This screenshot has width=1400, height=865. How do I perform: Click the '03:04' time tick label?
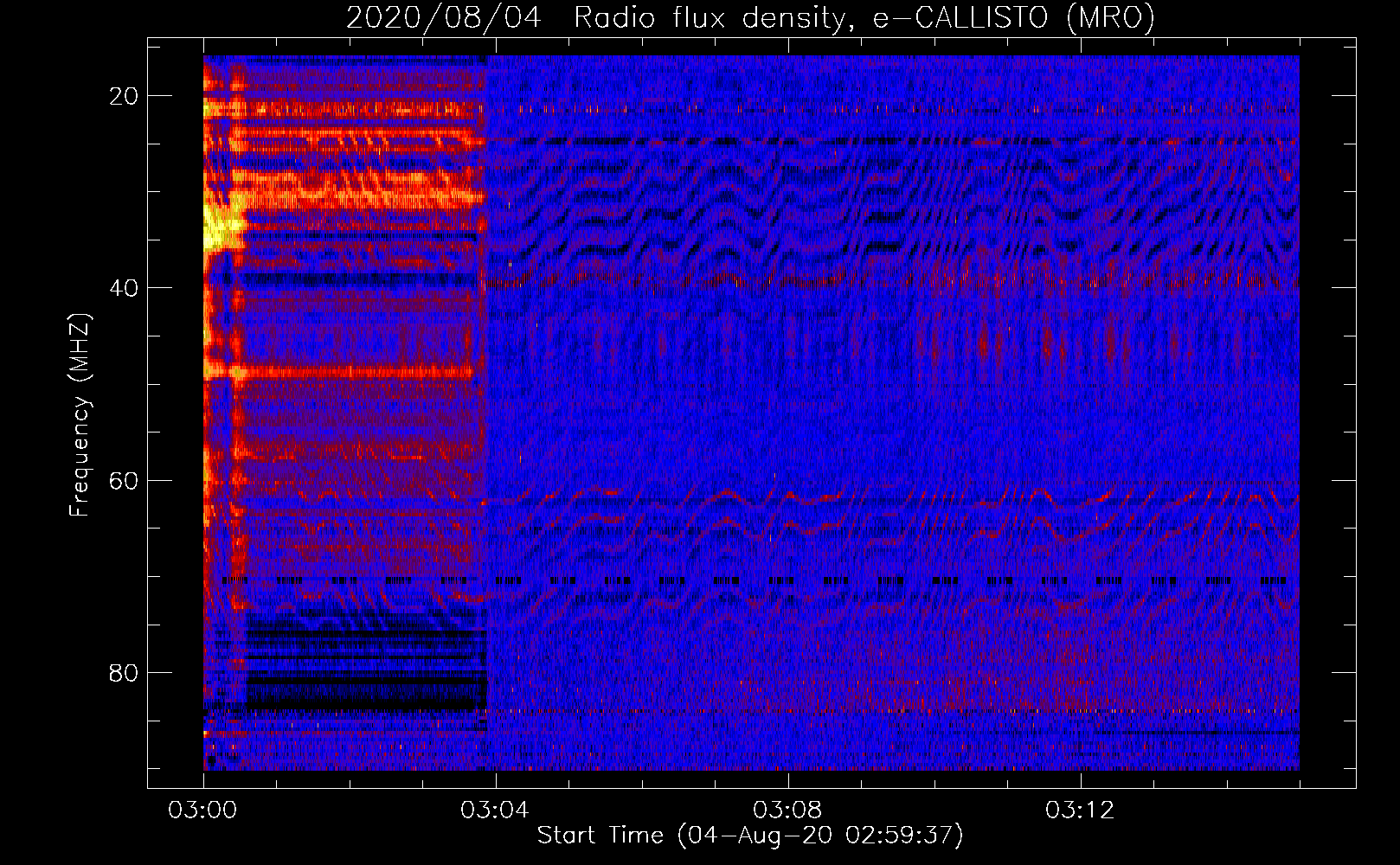[x=495, y=811]
